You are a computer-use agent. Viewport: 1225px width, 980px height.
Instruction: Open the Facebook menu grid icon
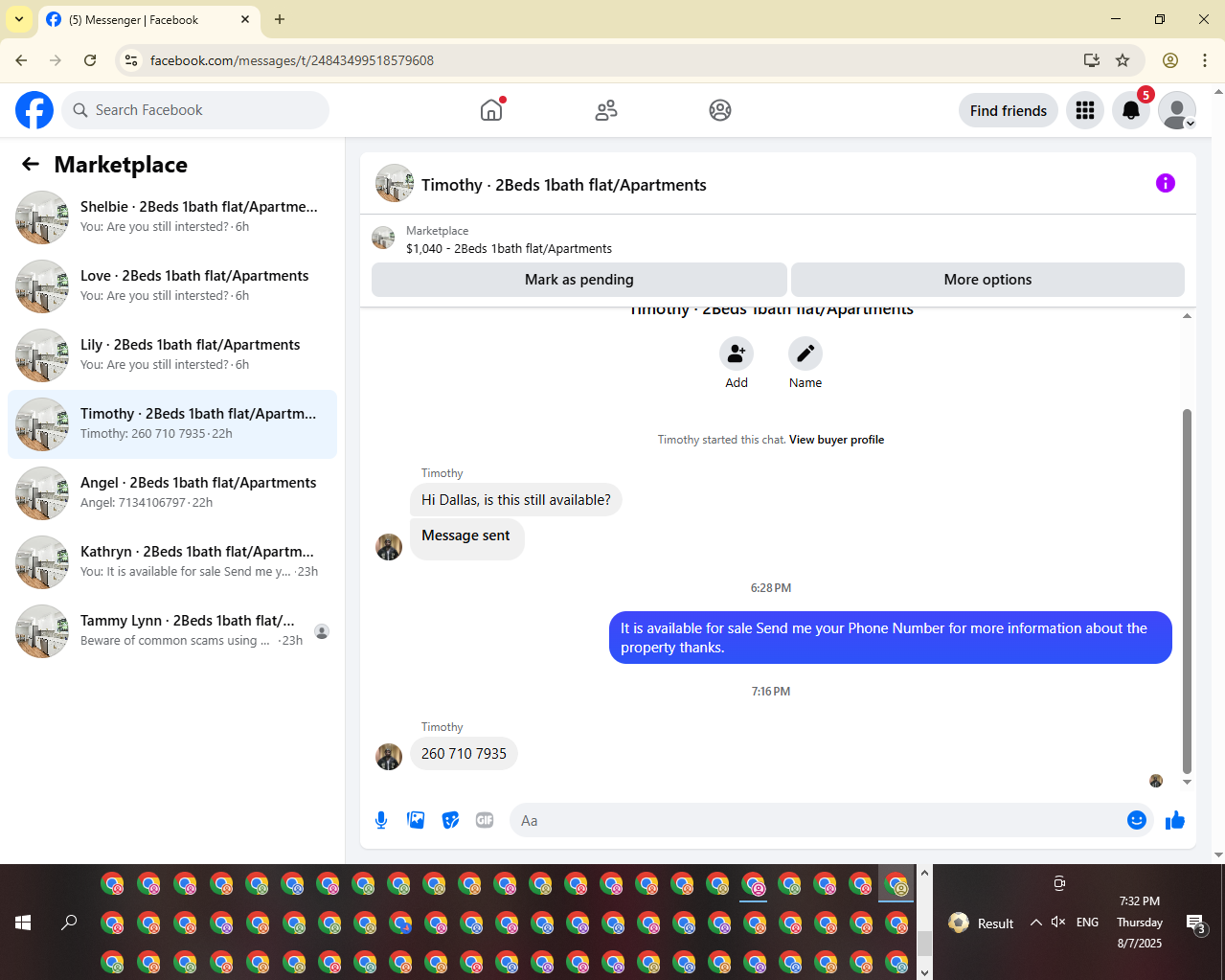pyautogui.click(x=1085, y=111)
